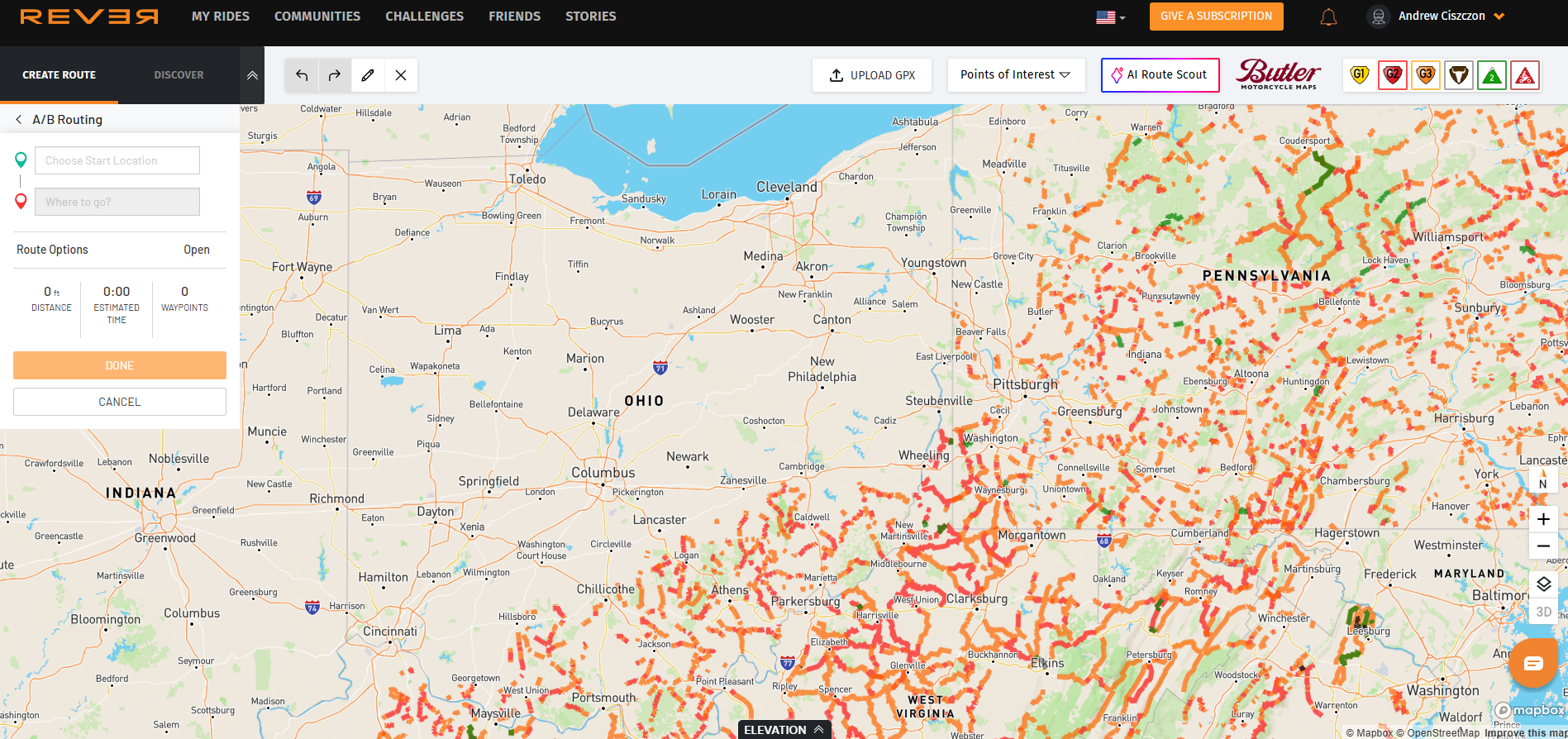Open the notifications bell
This screenshot has height=739, width=1568.
point(1328,17)
